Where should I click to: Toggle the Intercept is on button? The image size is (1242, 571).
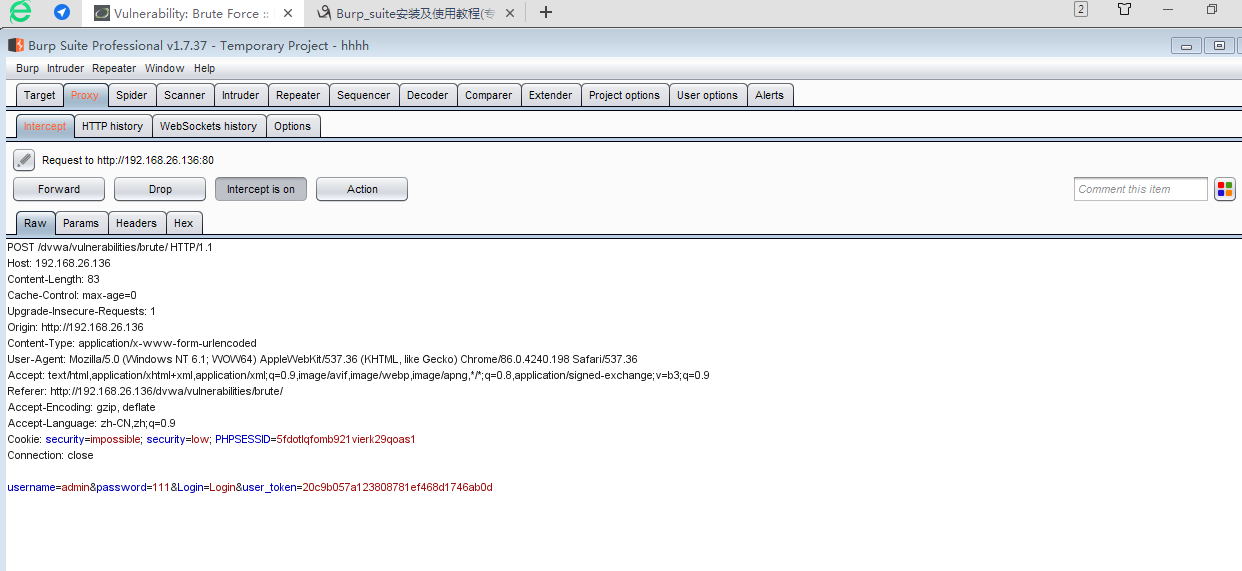click(261, 189)
